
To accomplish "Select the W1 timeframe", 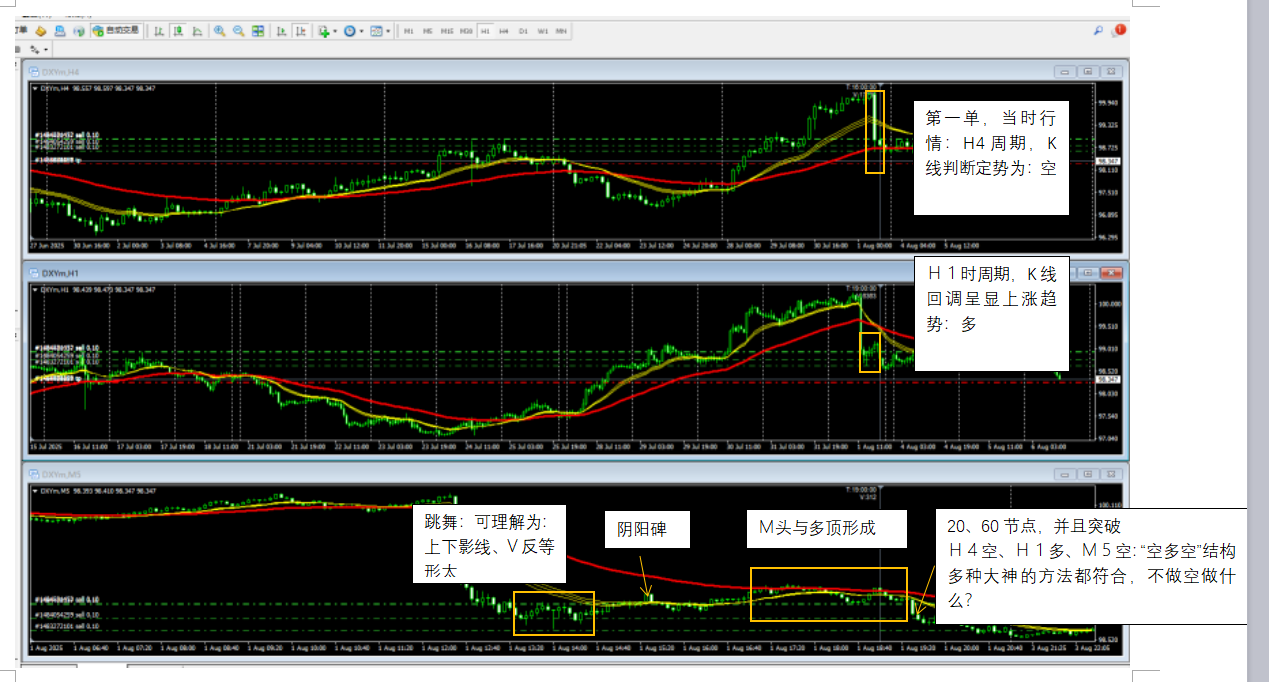I will click(542, 32).
